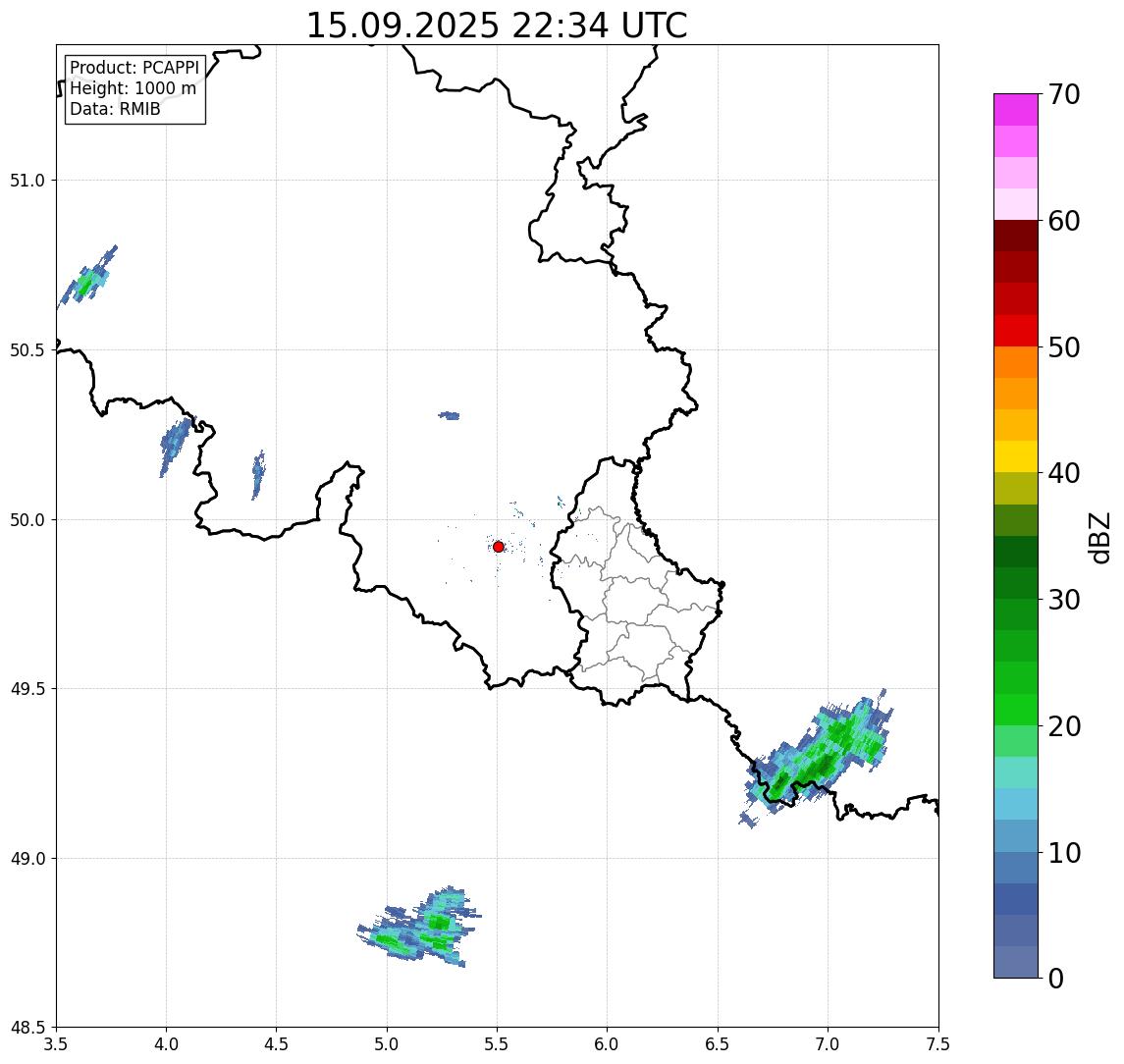Click the light green colorbar segment below 20

pos(1016,741)
